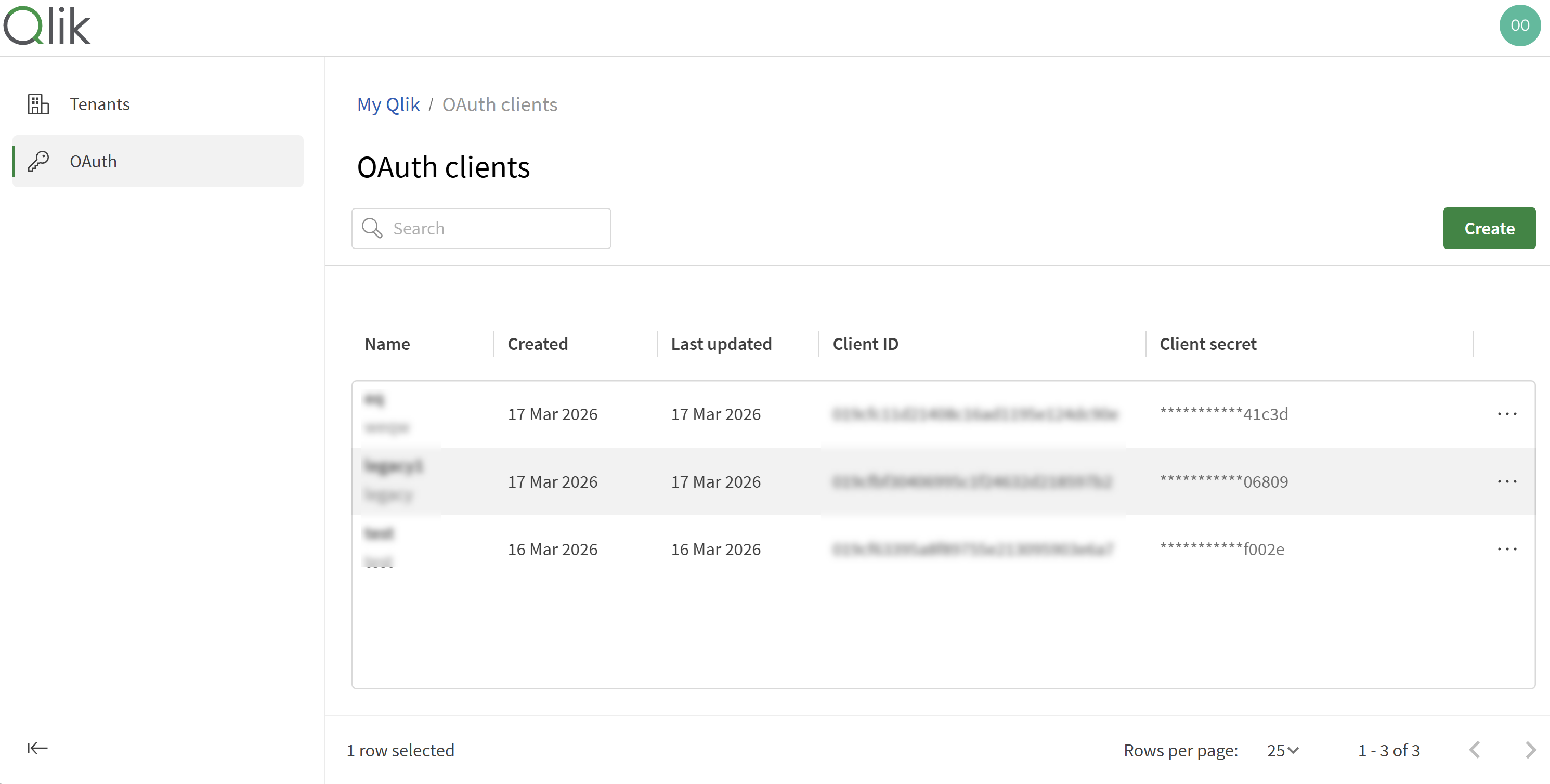
Task: Open actions menu for first OAuth client
Action: (x=1508, y=413)
